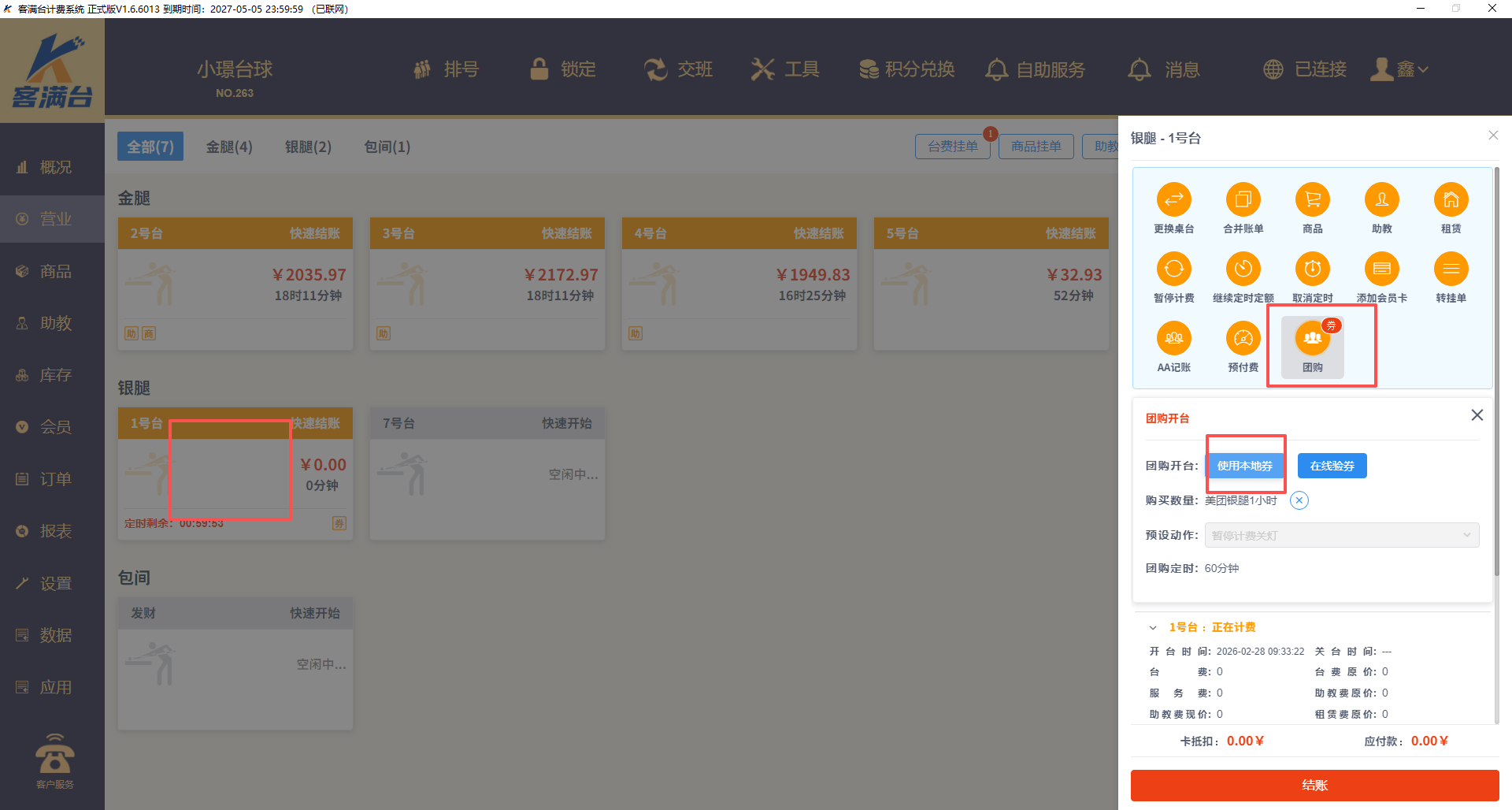Open the 预设动作 dropdown
This screenshot has width=1512, height=810.
(1341, 535)
